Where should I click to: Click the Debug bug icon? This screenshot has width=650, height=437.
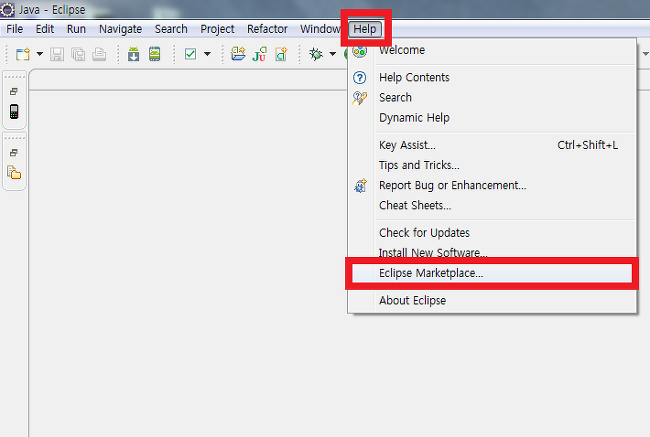316,54
